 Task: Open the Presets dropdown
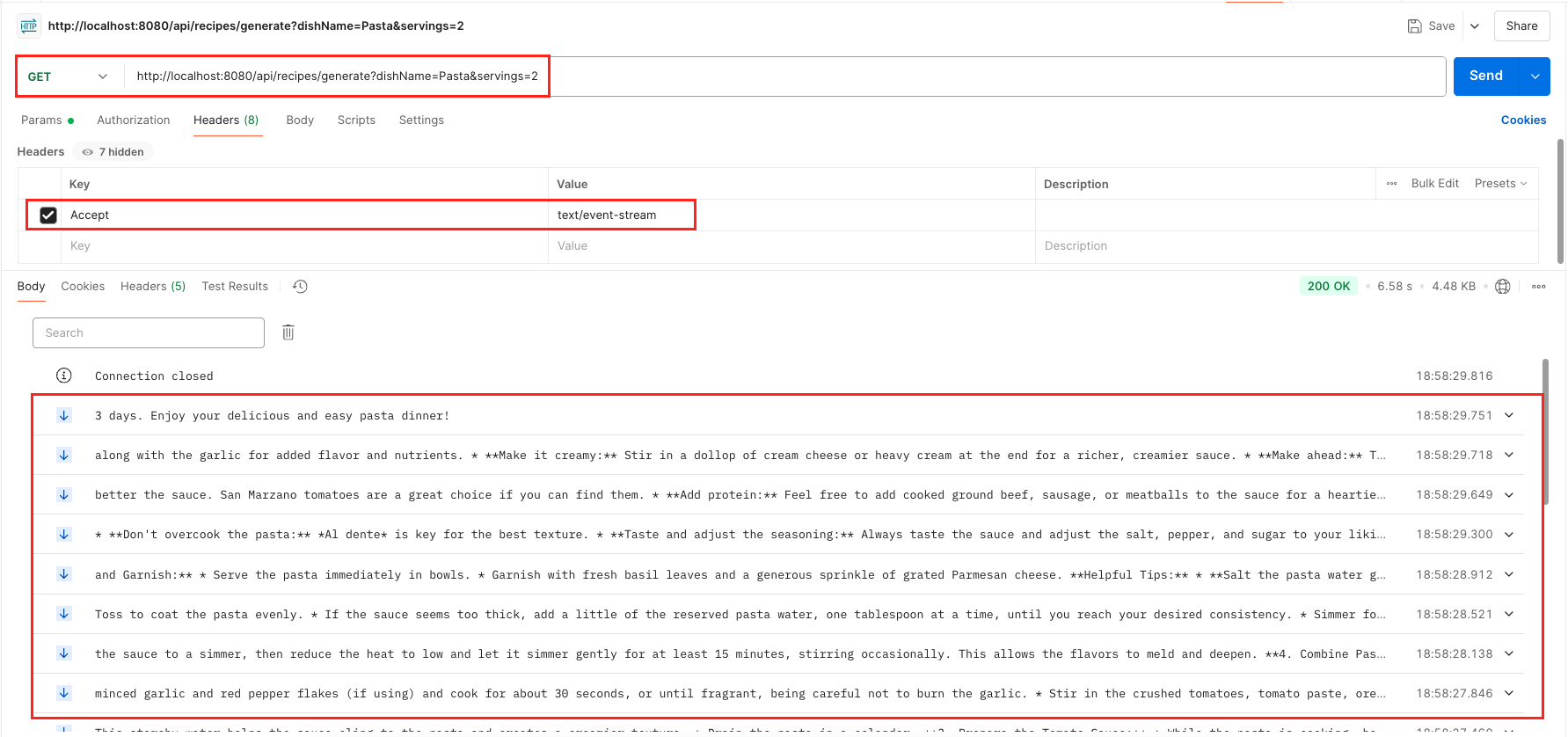point(1500,183)
